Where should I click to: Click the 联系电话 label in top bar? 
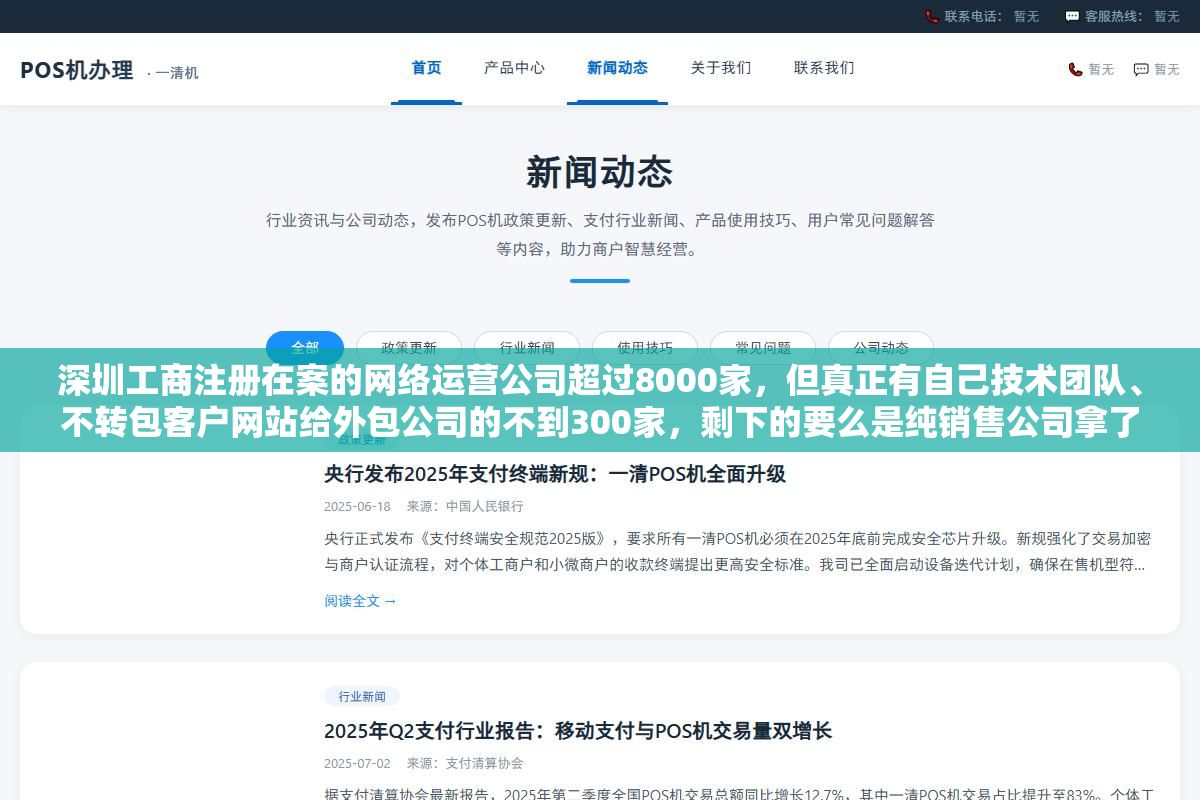pyautogui.click(x=972, y=16)
